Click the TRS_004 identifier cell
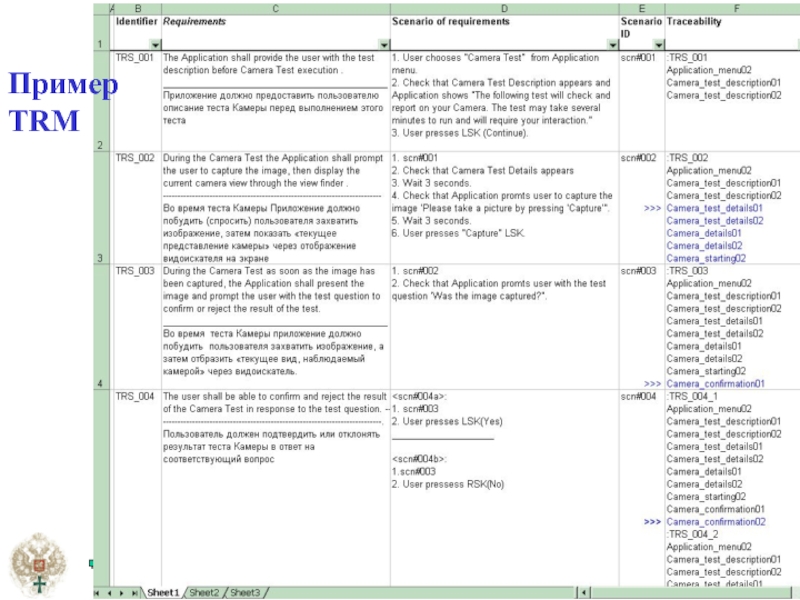The width and height of the screenshot is (800, 600). tap(135, 396)
